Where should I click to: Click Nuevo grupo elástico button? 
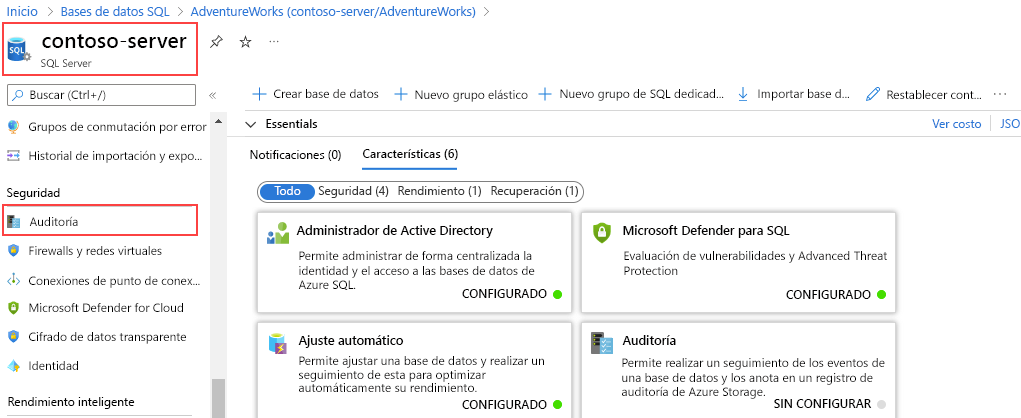click(x=461, y=94)
